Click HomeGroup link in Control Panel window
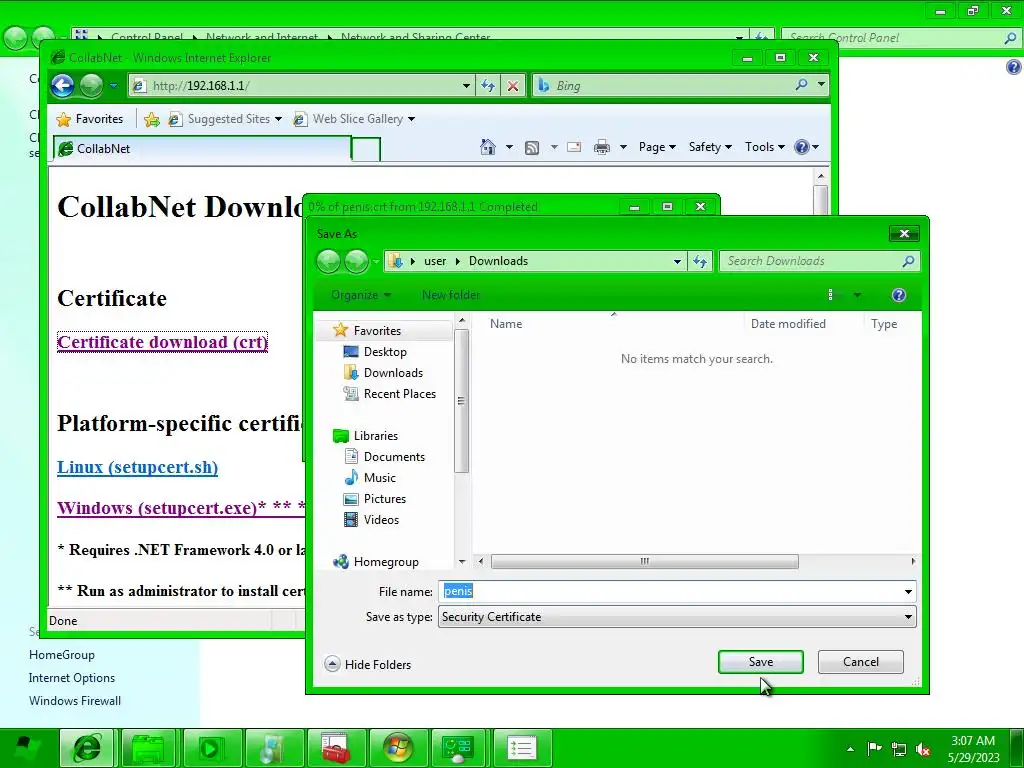 point(61,655)
